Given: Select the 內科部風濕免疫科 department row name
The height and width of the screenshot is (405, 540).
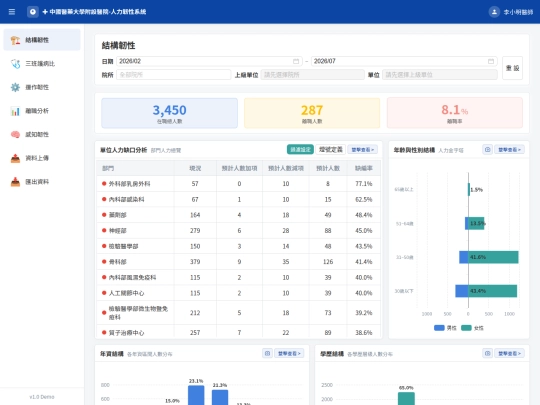Looking at the screenshot, I should pyautogui.click(x=132, y=278).
